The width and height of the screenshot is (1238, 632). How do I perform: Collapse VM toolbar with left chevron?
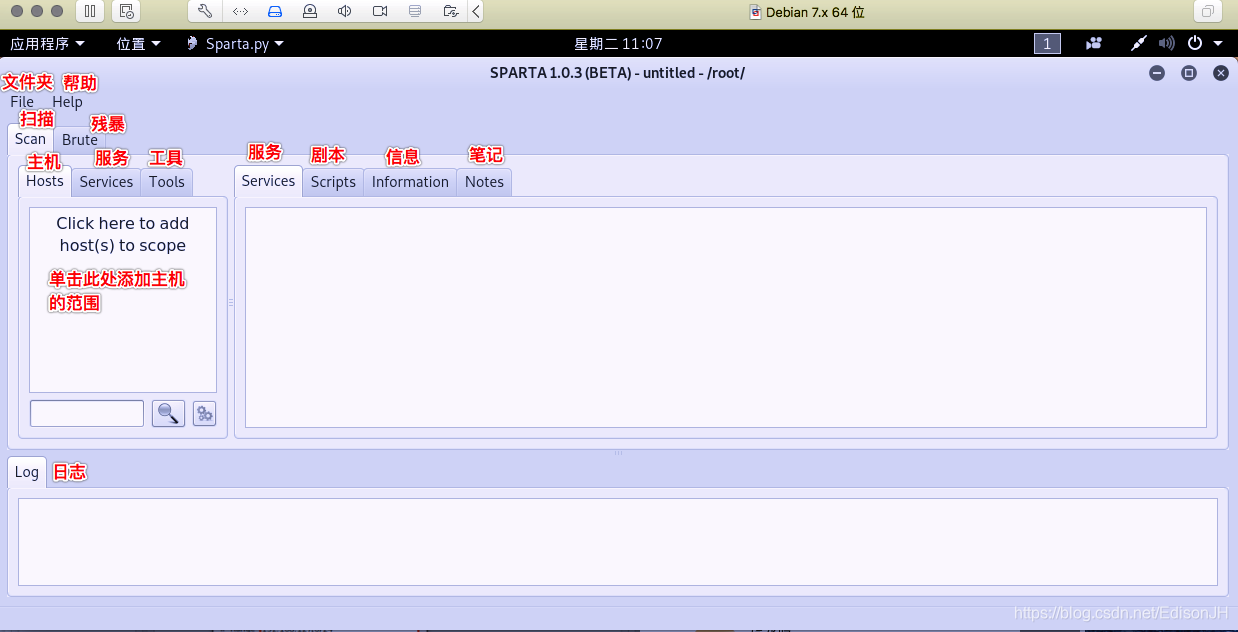(476, 12)
